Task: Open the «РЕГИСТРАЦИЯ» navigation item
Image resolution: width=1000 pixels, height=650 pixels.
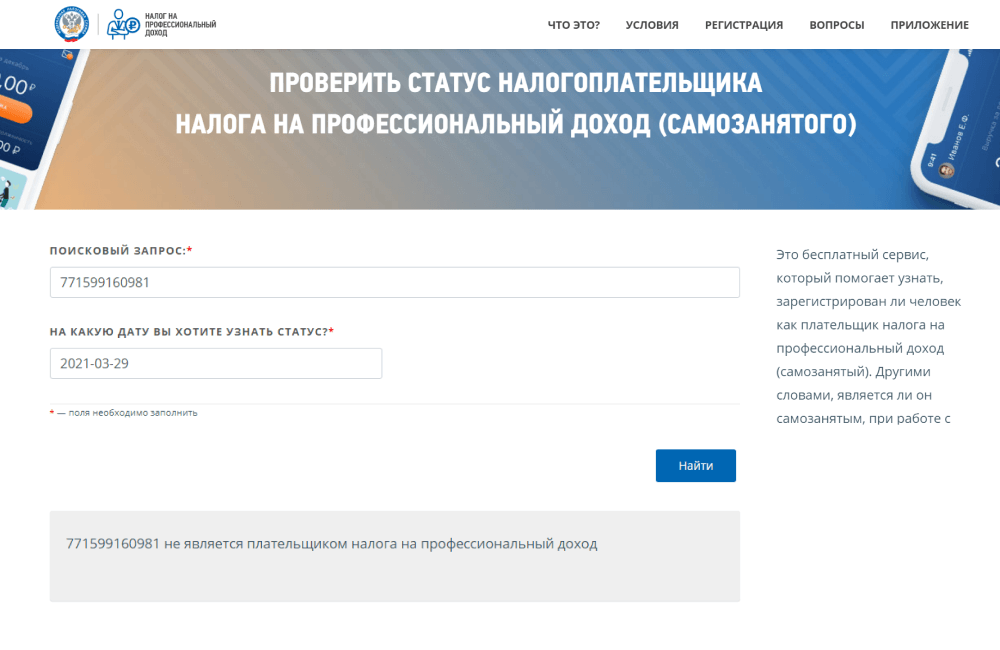Action: (744, 25)
